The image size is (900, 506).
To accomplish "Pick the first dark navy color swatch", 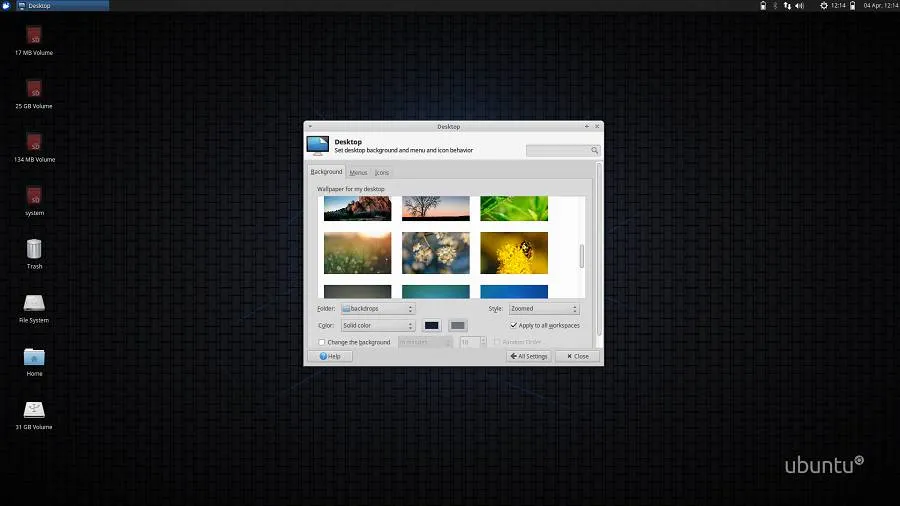I will [431, 325].
